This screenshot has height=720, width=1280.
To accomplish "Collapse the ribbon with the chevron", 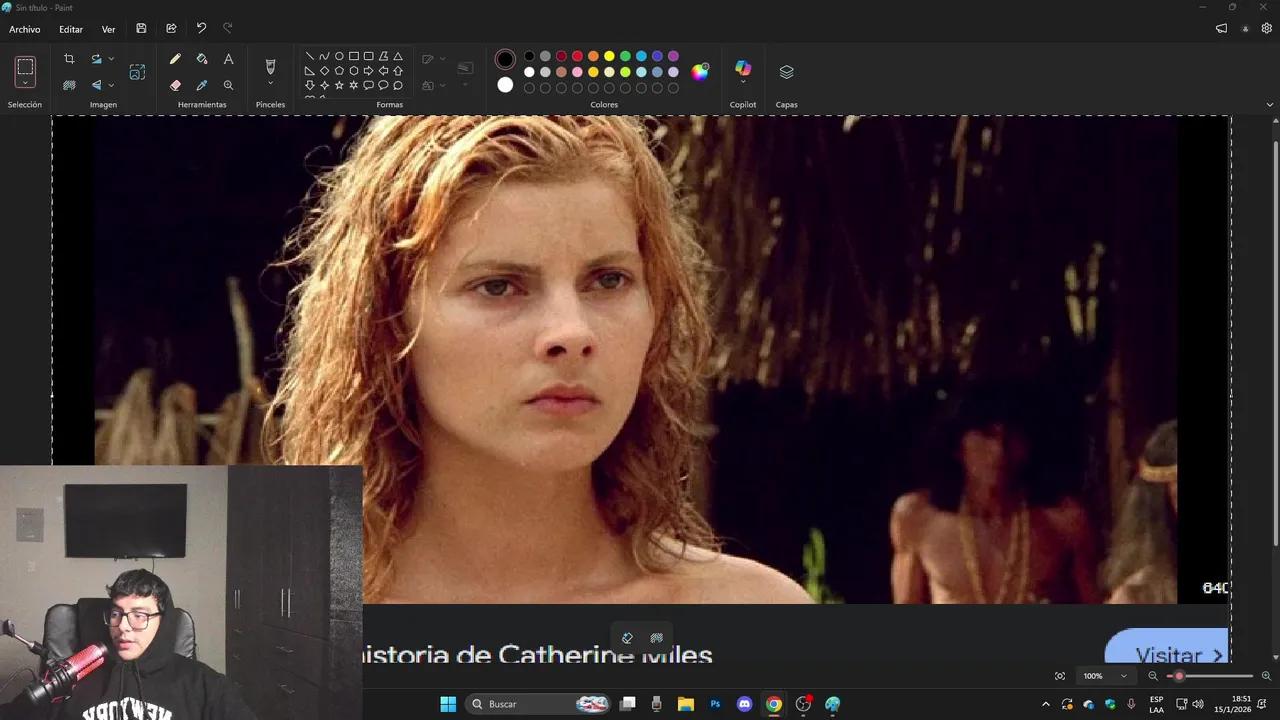I will [x=1270, y=104].
